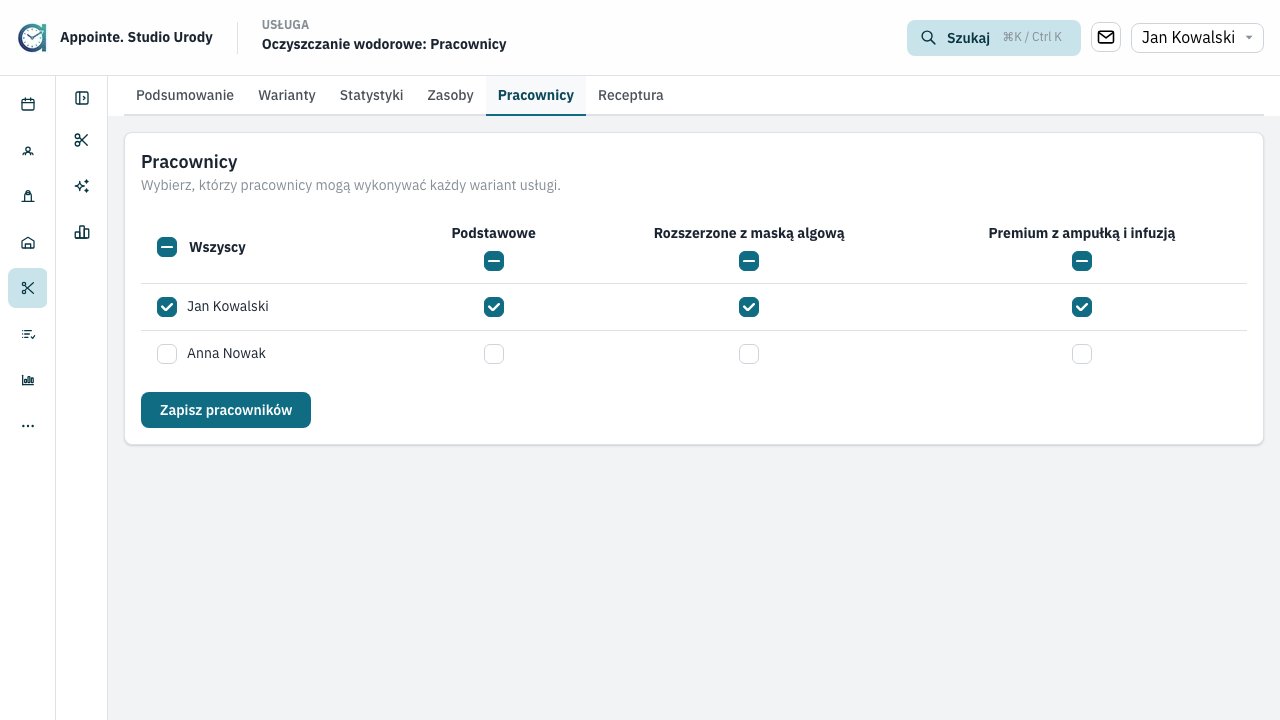
Task: Switch to the Receptura tab
Action: pyautogui.click(x=630, y=95)
